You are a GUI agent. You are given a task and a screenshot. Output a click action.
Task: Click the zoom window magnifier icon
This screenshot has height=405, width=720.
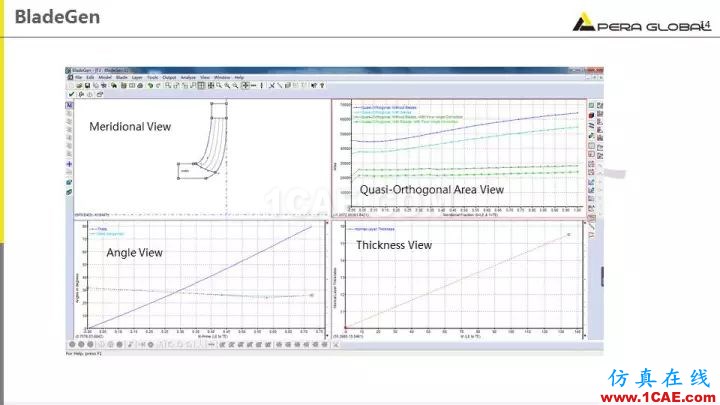219,85
